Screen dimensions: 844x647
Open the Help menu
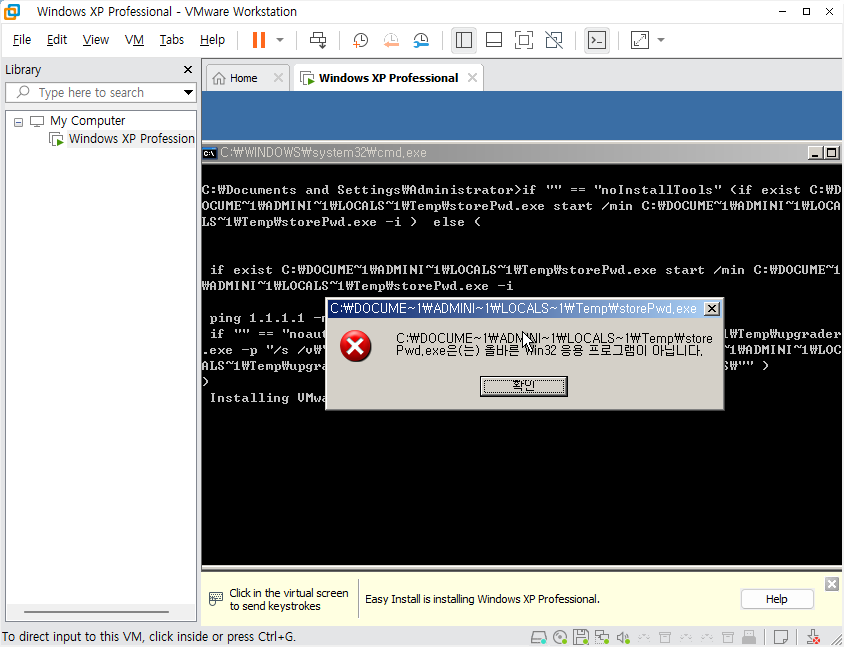coord(212,40)
